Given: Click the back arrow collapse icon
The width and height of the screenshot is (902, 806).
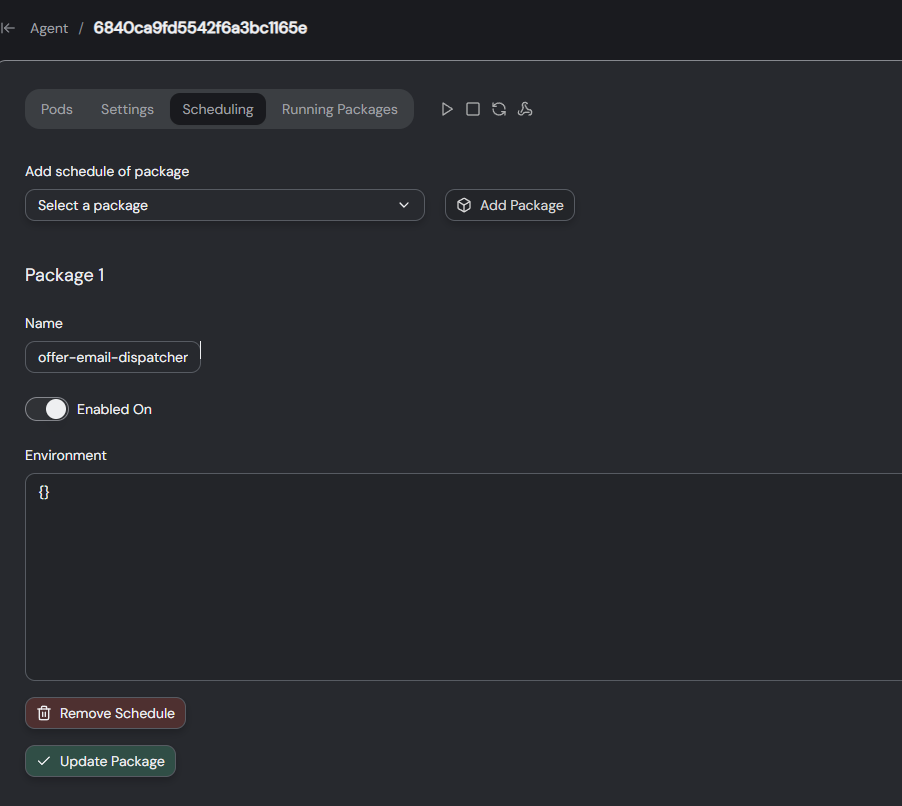Looking at the screenshot, I should (x=8, y=28).
